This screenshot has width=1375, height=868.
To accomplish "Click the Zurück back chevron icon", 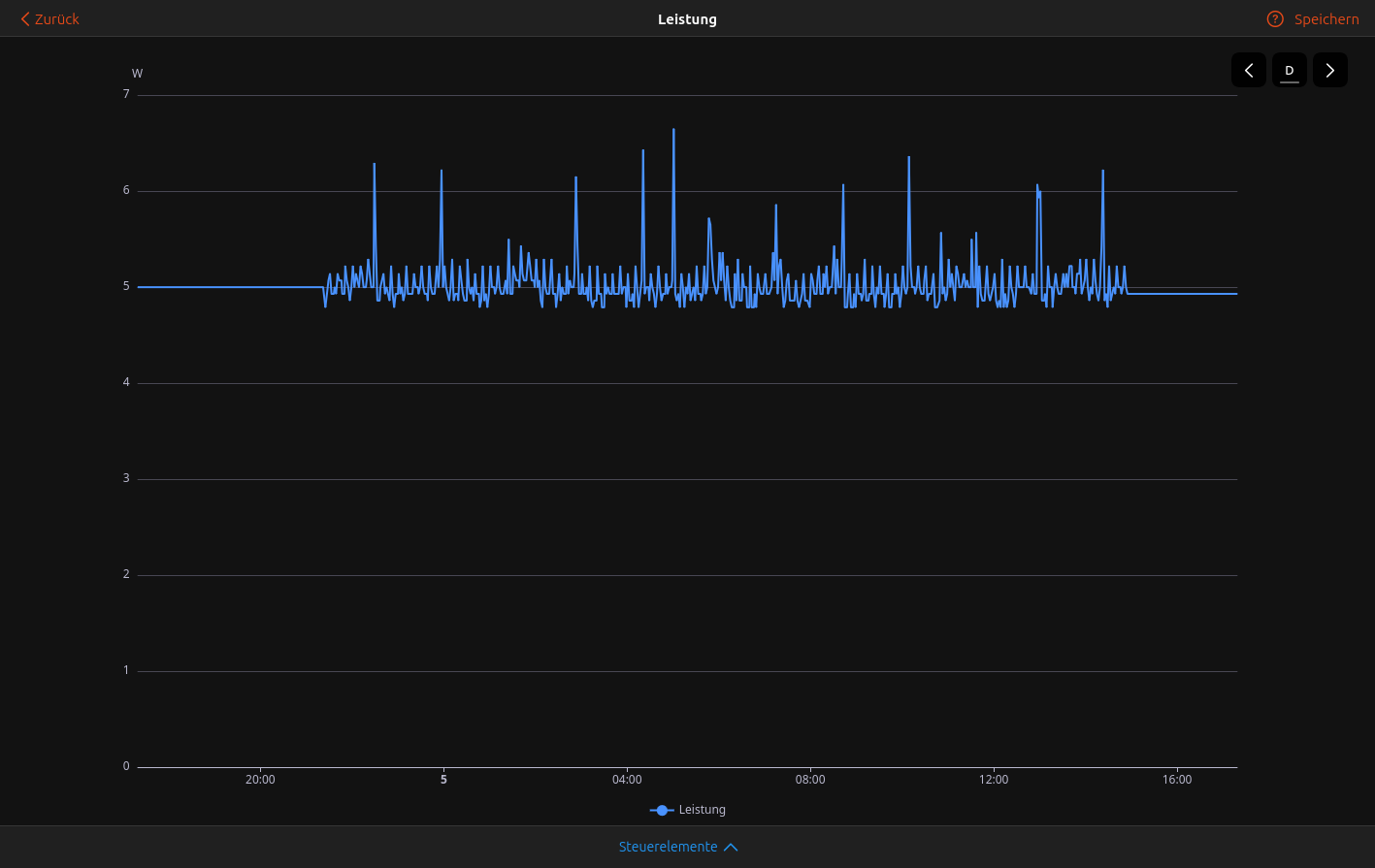I will tap(26, 19).
